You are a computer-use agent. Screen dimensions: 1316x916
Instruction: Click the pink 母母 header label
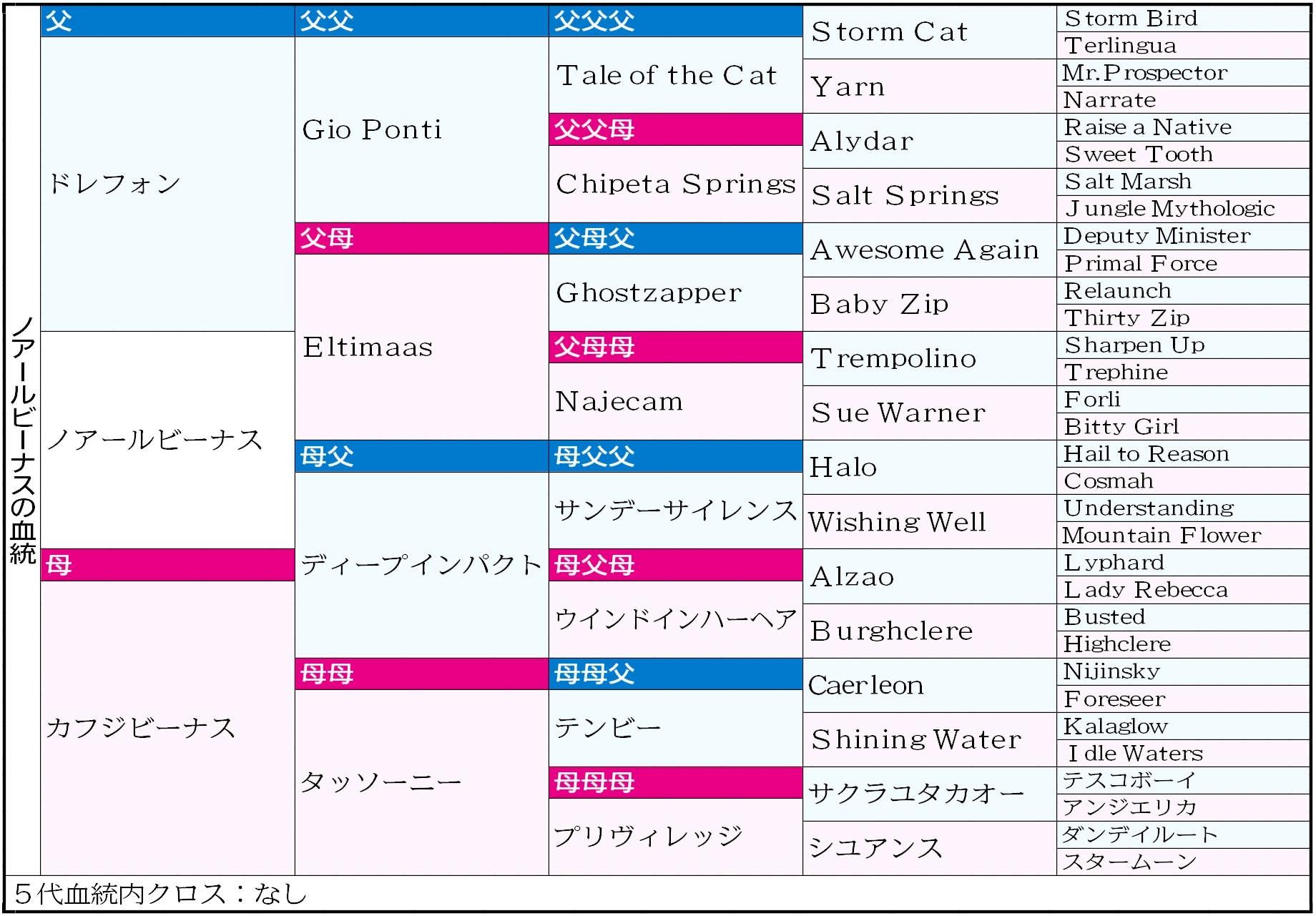[327, 674]
